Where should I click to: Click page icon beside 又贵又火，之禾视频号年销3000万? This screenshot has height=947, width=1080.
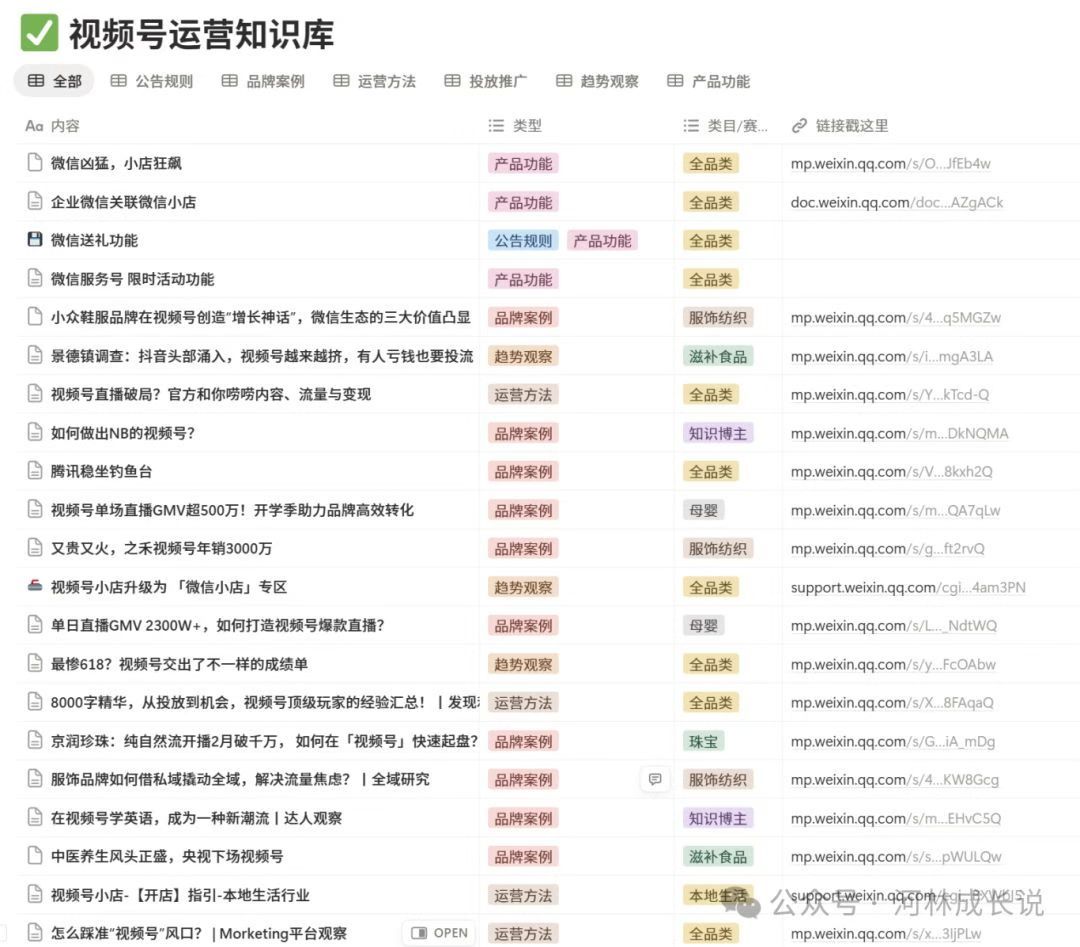[x=34, y=548]
